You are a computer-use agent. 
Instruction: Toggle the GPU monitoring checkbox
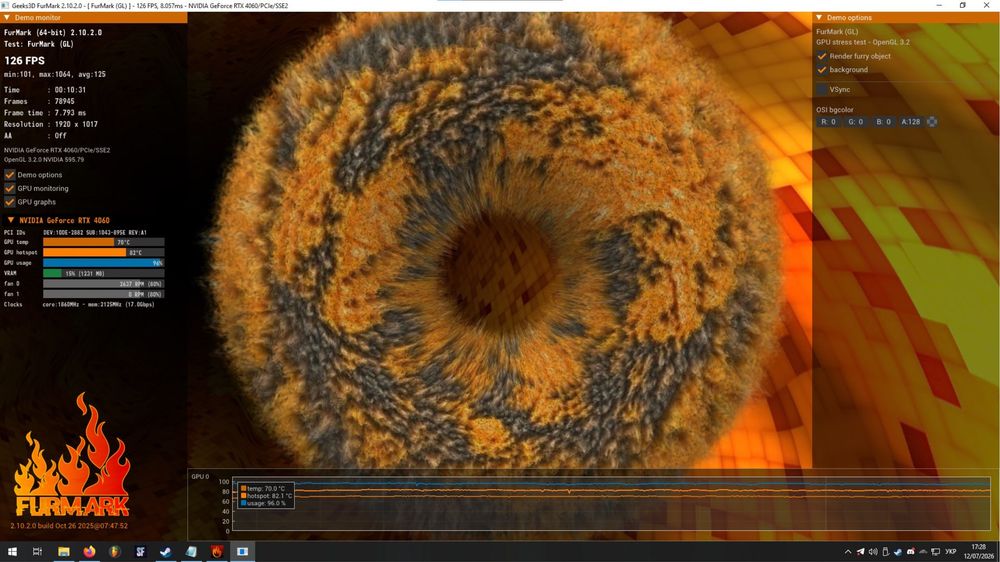10,188
